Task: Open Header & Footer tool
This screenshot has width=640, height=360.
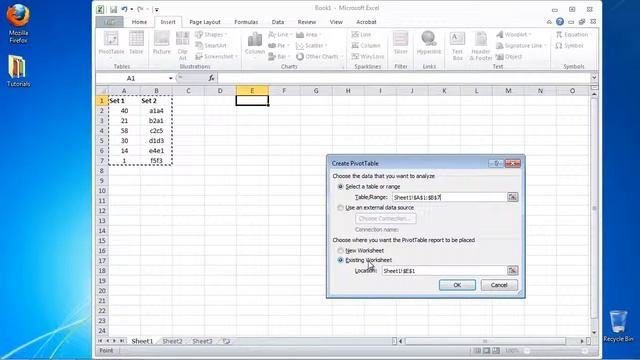Action: tap(480, 46)
